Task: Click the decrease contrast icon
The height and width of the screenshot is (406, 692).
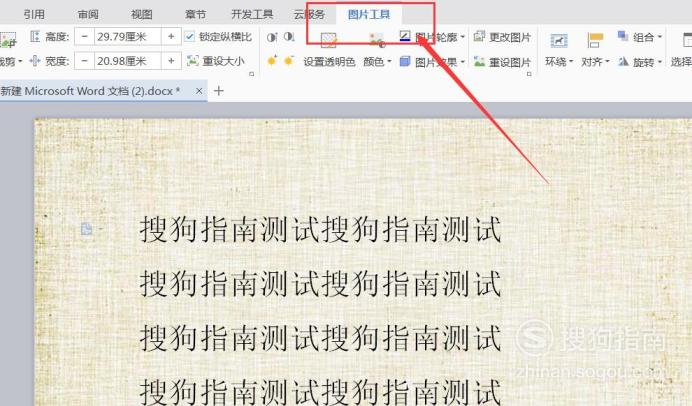Action: [289, 37]
